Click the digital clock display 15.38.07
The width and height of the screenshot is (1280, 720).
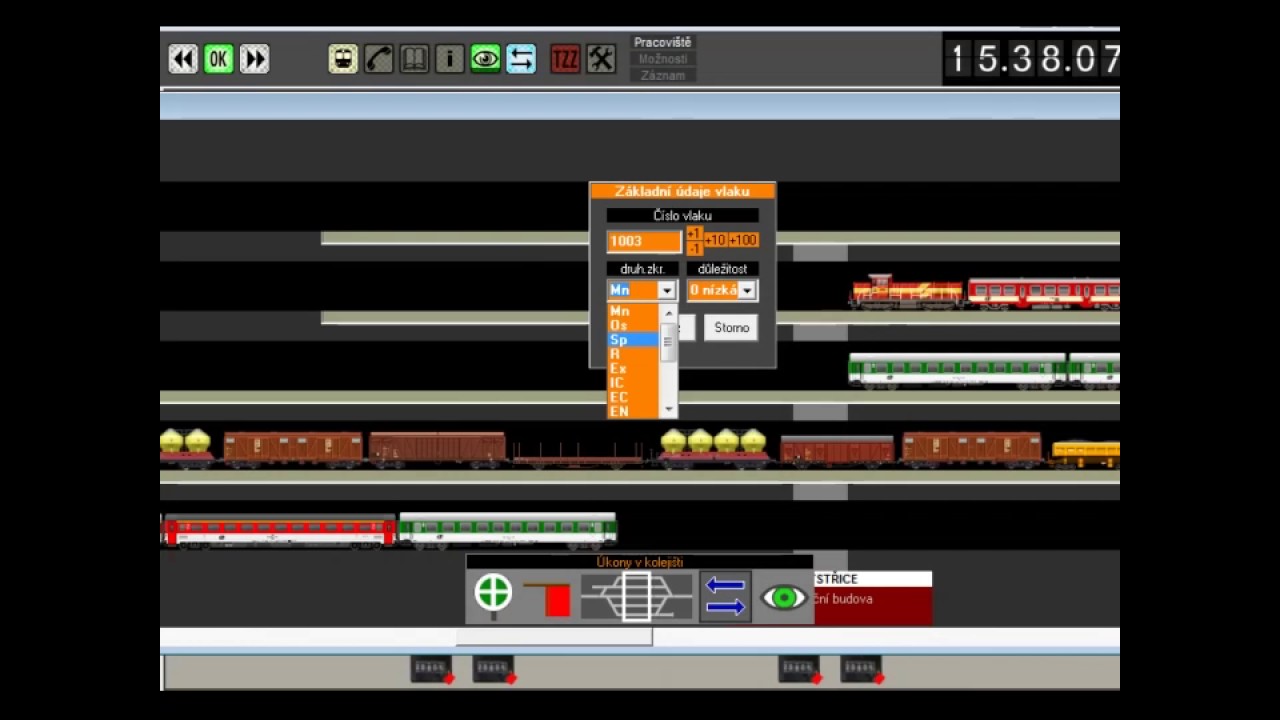(1032, 59)
